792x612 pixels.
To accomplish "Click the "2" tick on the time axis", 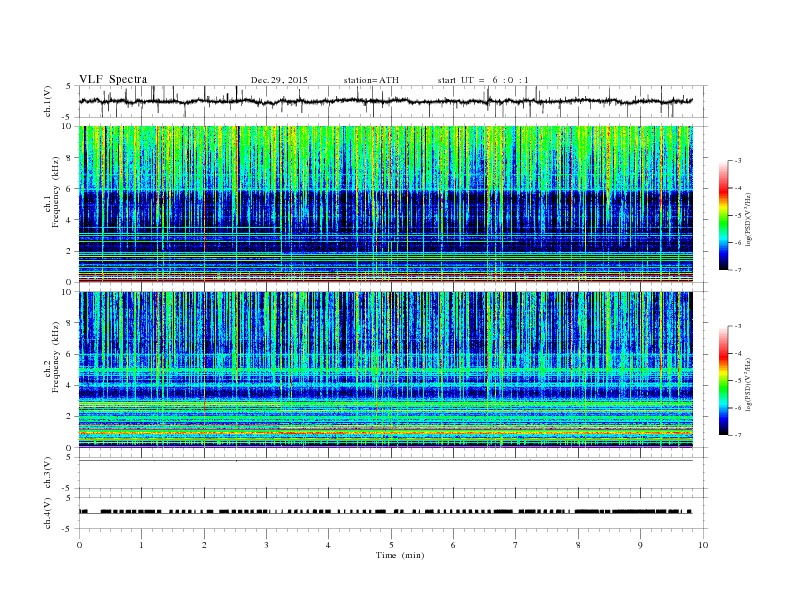I will click(x=204, y=545).
